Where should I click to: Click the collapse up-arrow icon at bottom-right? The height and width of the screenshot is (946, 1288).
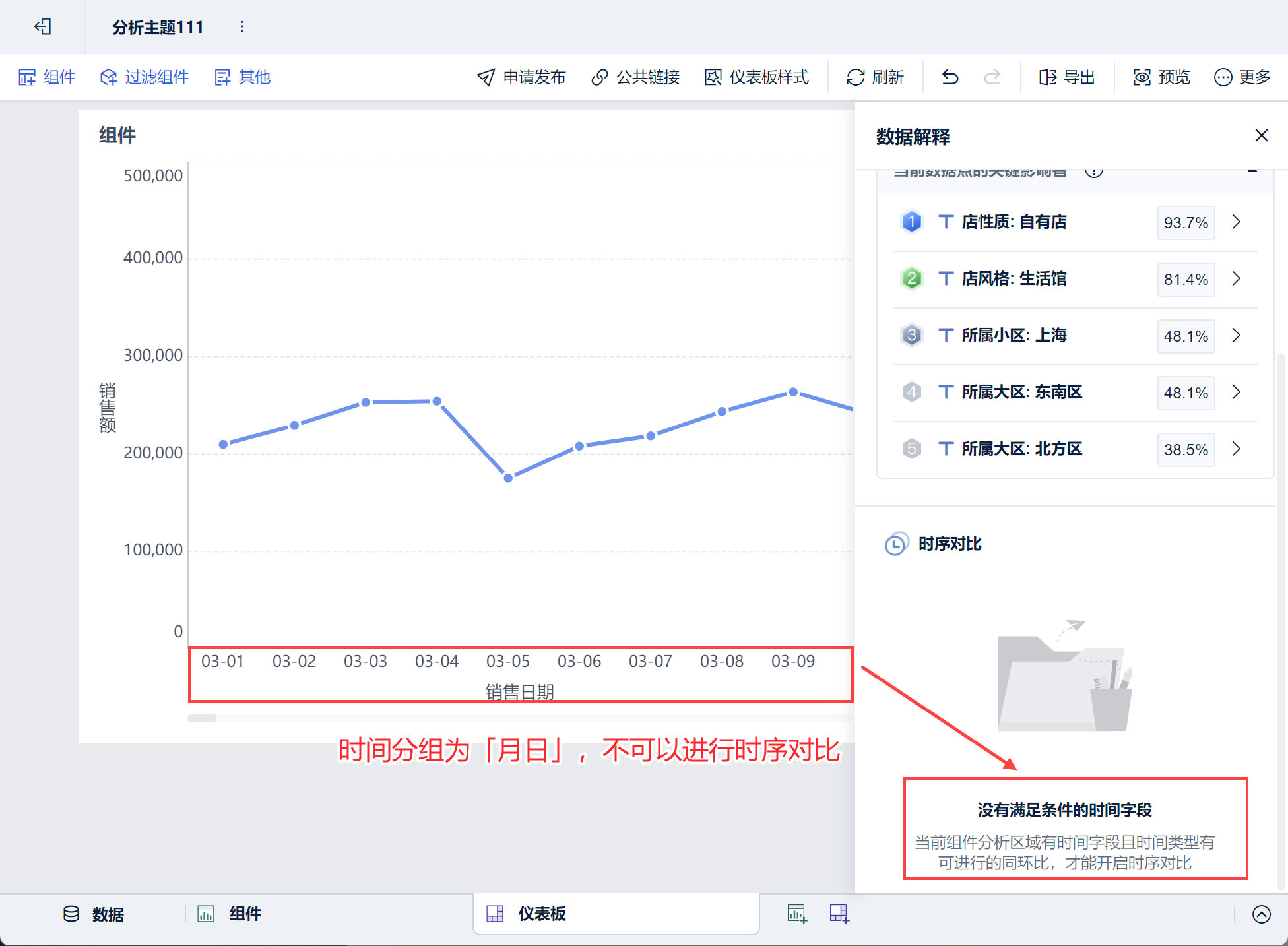pyautogui.click(x=1261, y=914)
